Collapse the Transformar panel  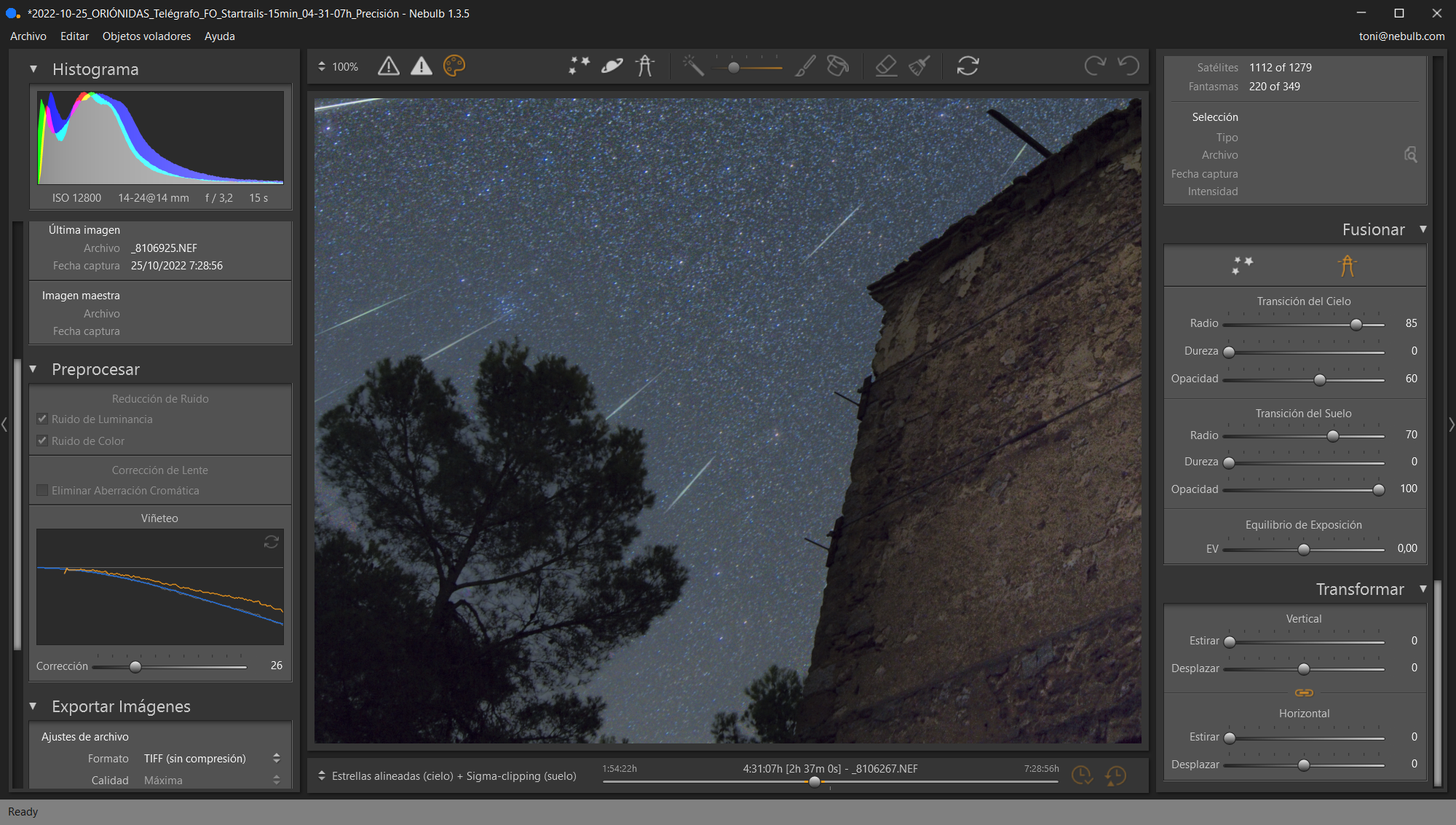coord(1423,589)
